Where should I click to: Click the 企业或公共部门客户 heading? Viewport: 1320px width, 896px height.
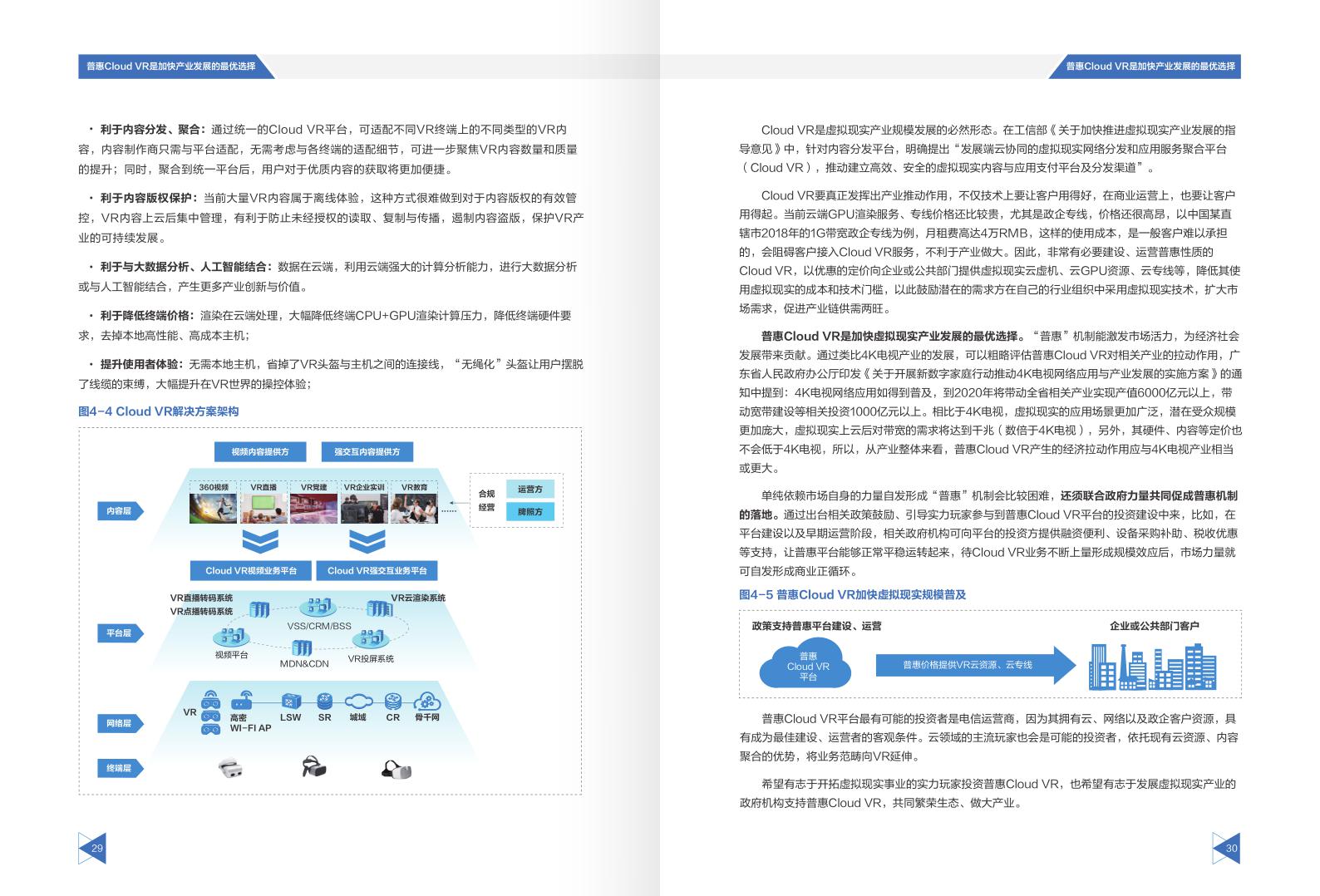point(1154,626)
